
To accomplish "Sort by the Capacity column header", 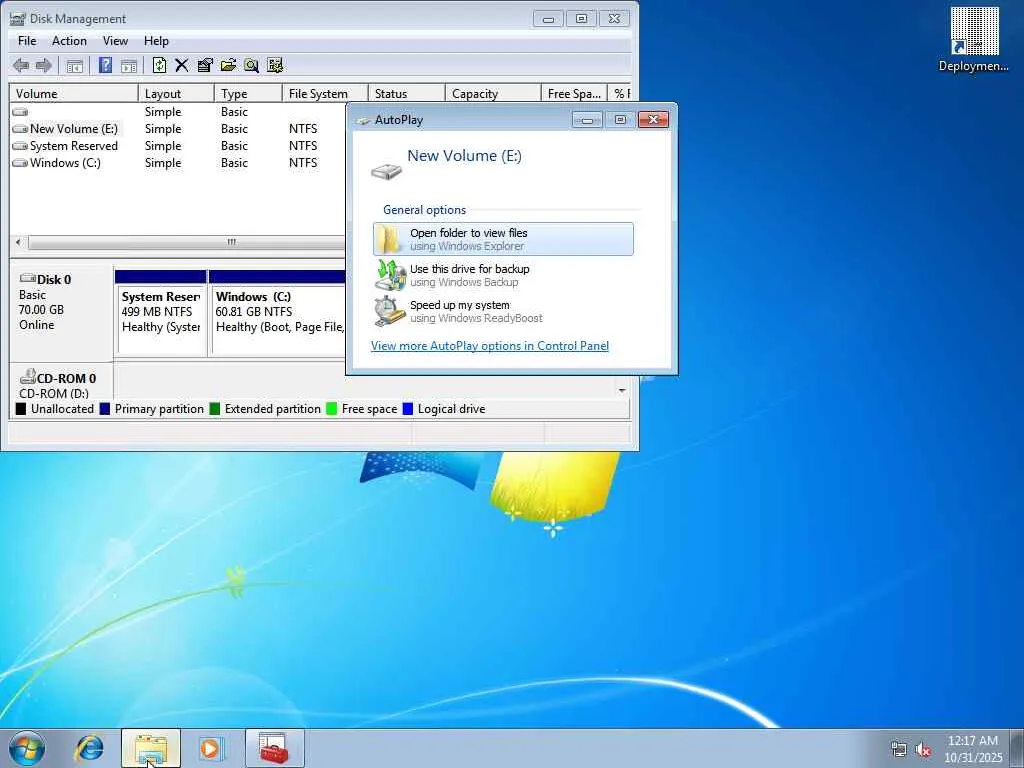I will click(x=492, y=93).
